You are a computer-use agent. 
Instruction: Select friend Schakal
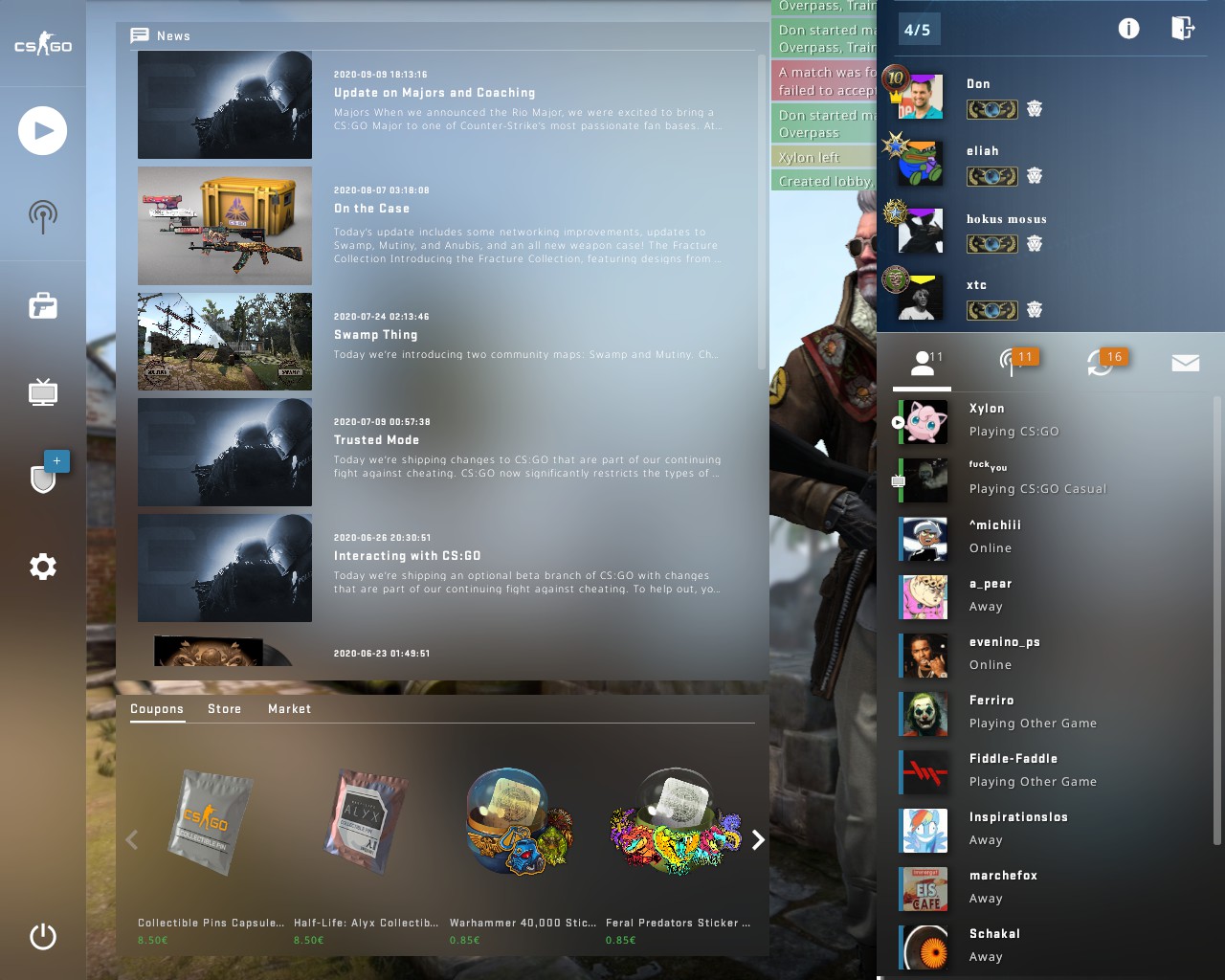click(x=1050, y=947)
